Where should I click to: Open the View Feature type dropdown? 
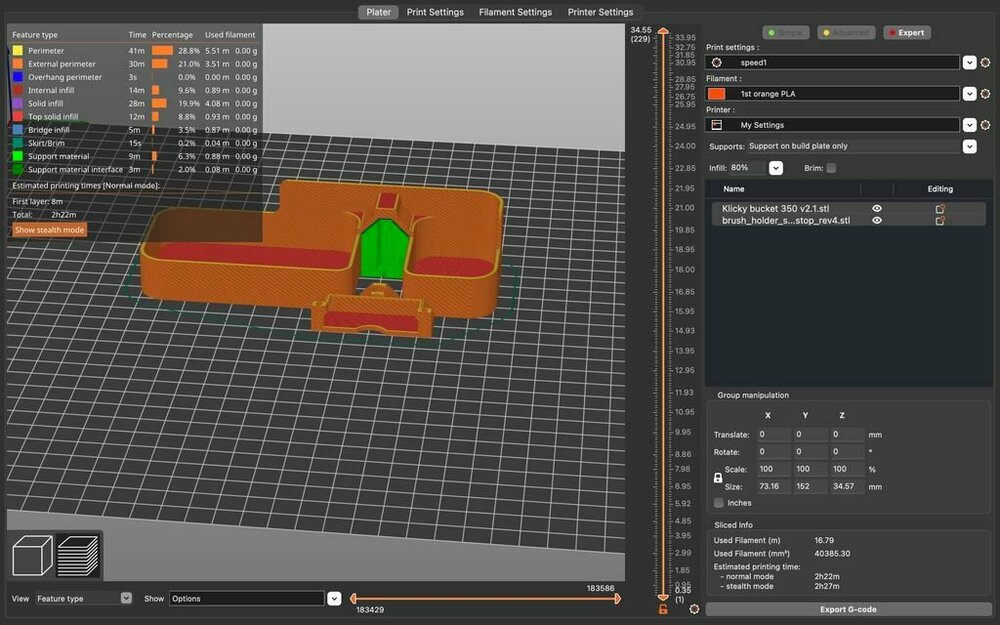[x=126, y=598]
